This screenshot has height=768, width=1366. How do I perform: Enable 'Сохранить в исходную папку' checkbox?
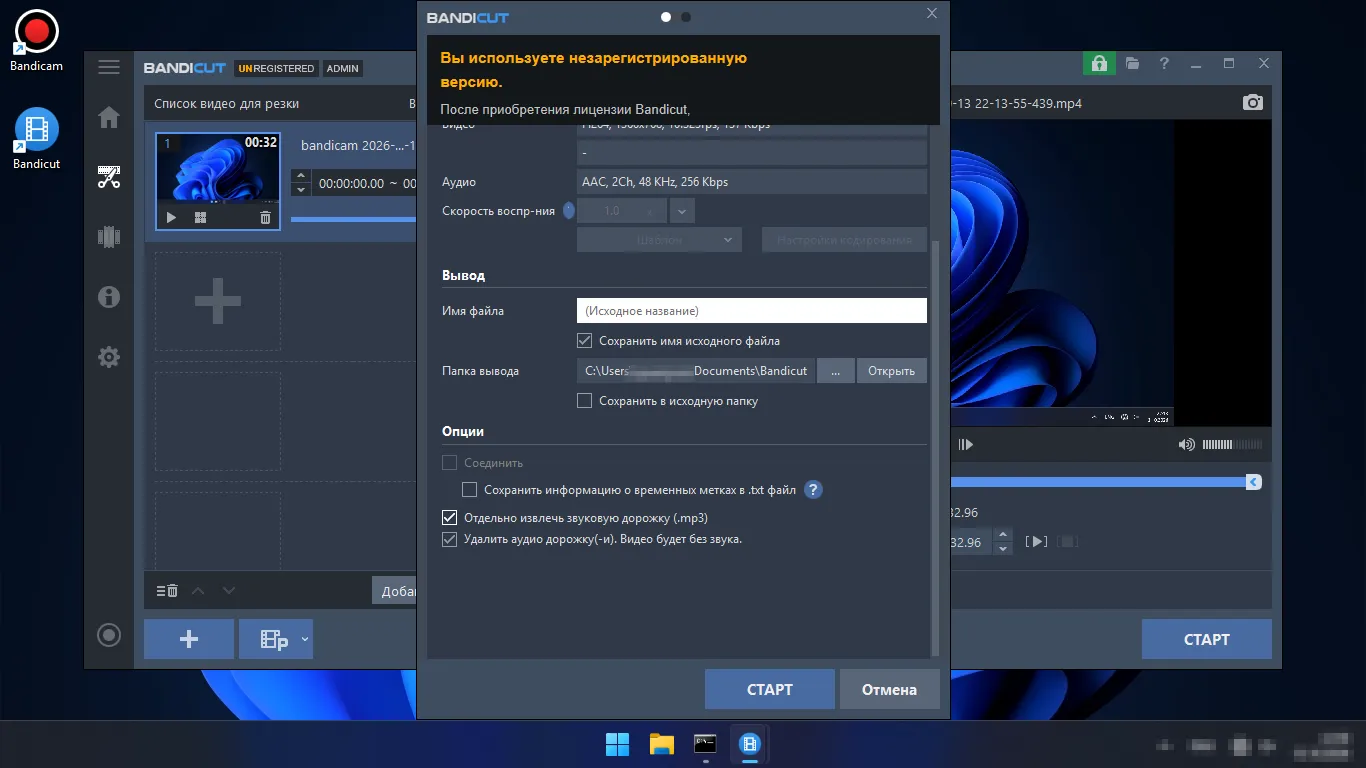(x=585, y=401)
